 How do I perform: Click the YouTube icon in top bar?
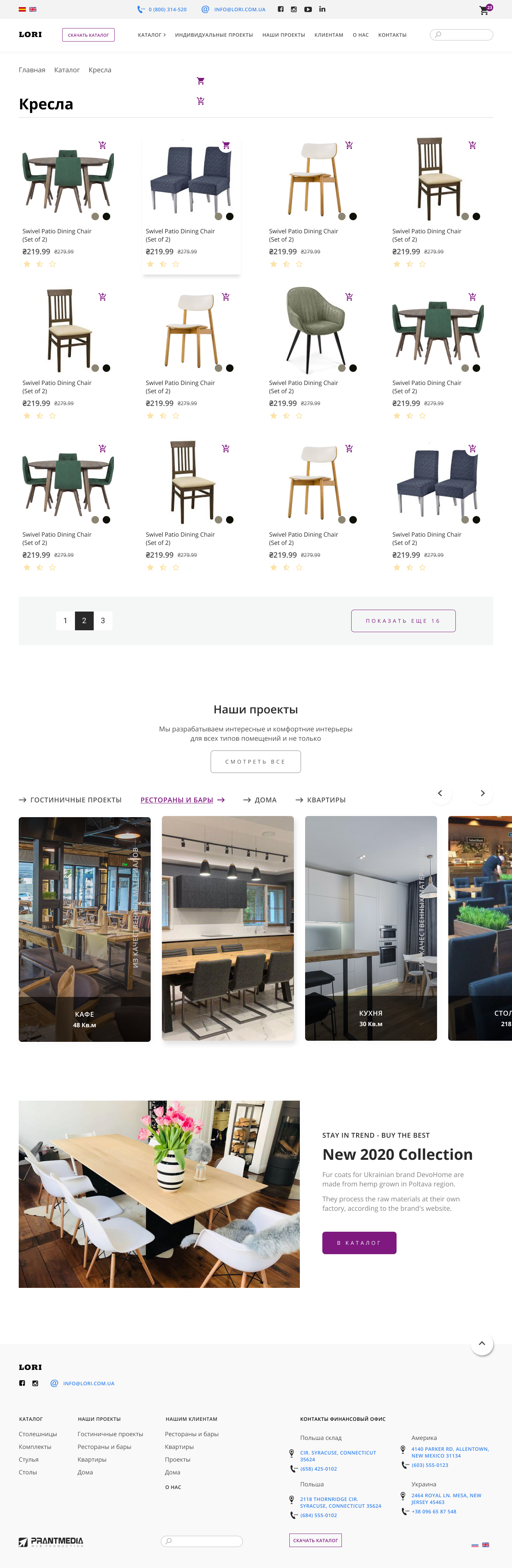tap(308, 9)
